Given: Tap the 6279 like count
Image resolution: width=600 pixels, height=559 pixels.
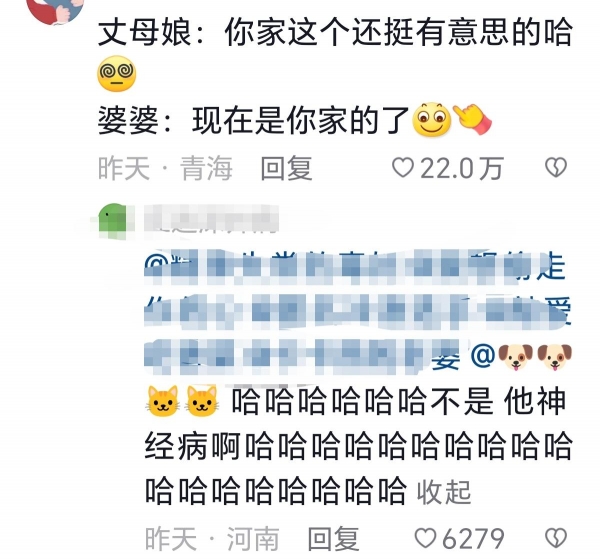Looking at the screenshot, I should click(473, 539).
